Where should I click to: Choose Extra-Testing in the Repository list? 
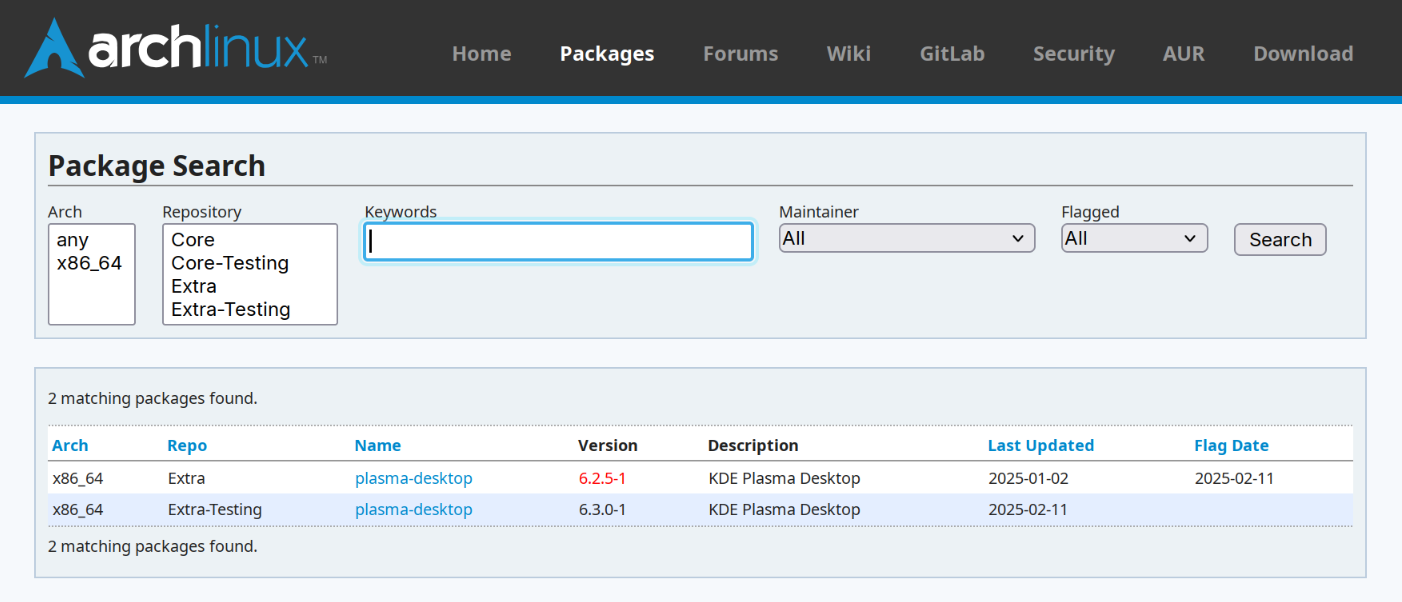pos(249,309)
